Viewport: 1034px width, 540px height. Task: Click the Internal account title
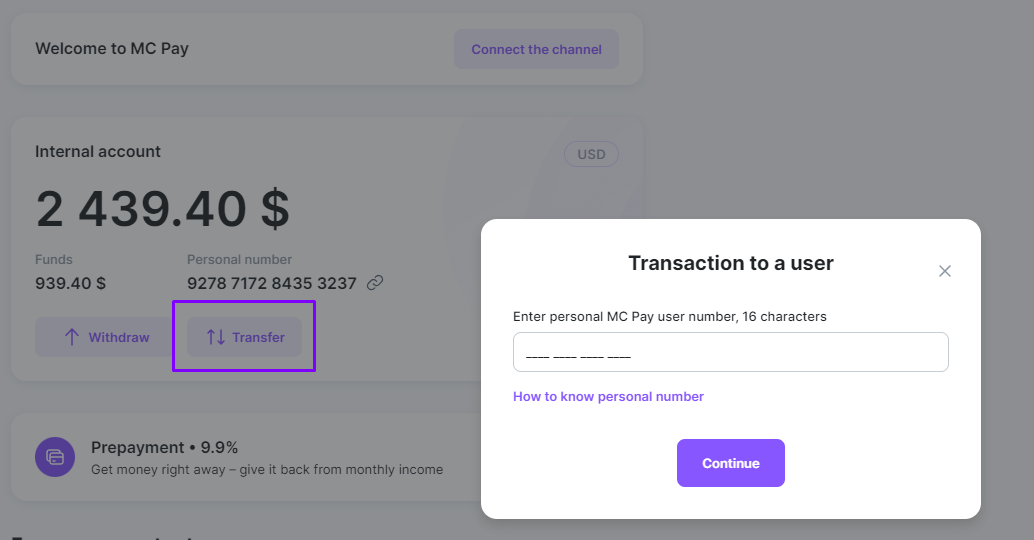click(x=98, y=152)
